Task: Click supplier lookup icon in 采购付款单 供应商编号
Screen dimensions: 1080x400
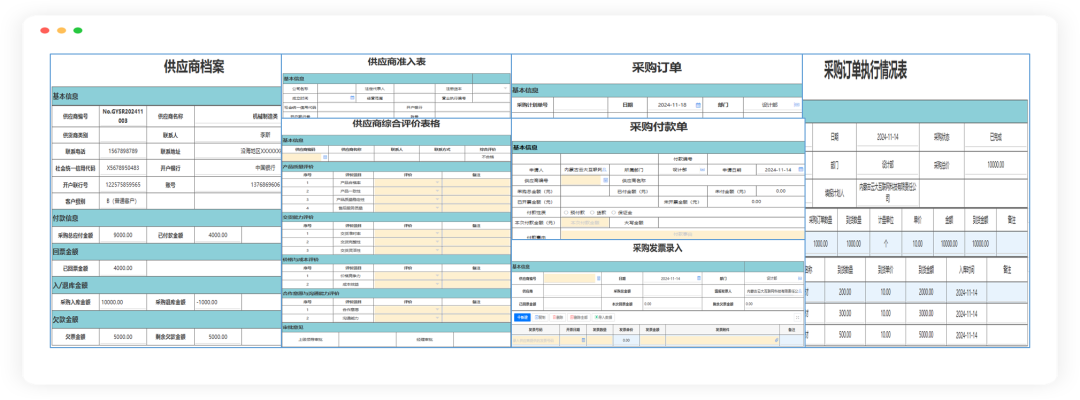Action: [x=605, y=180]
